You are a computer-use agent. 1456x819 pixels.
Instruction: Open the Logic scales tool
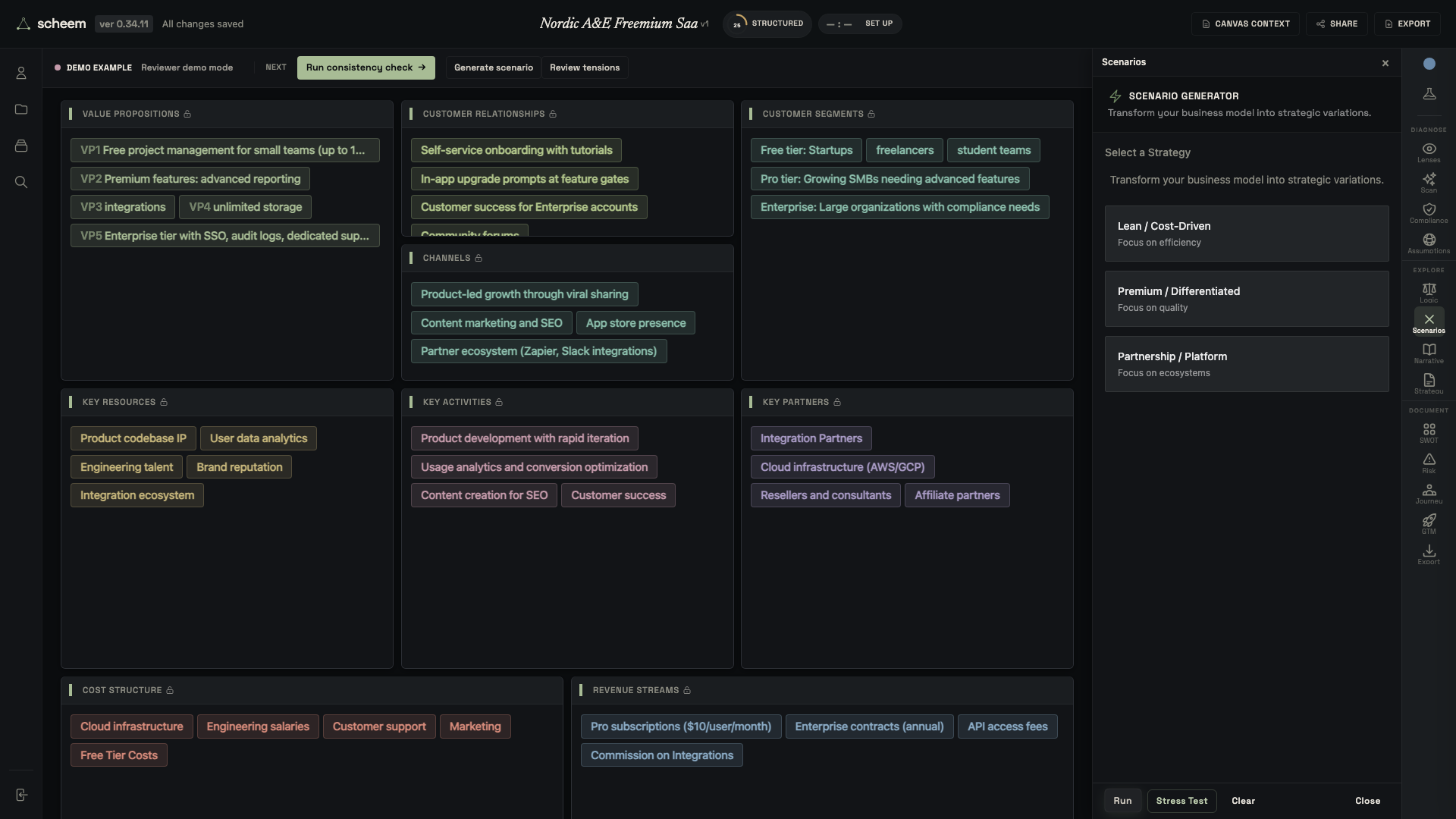tap(1429, 293)
